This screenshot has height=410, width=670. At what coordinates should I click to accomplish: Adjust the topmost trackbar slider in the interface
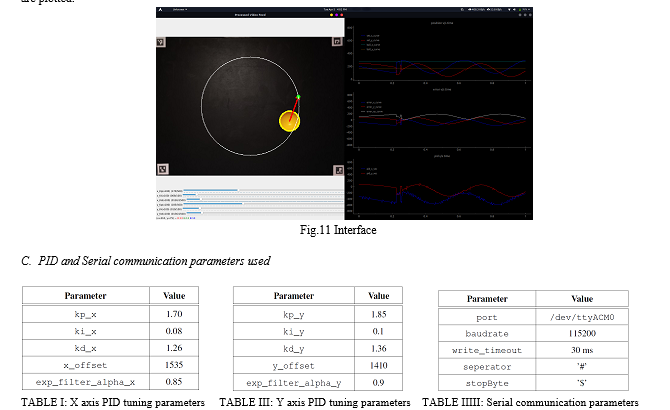click(264, 190)
